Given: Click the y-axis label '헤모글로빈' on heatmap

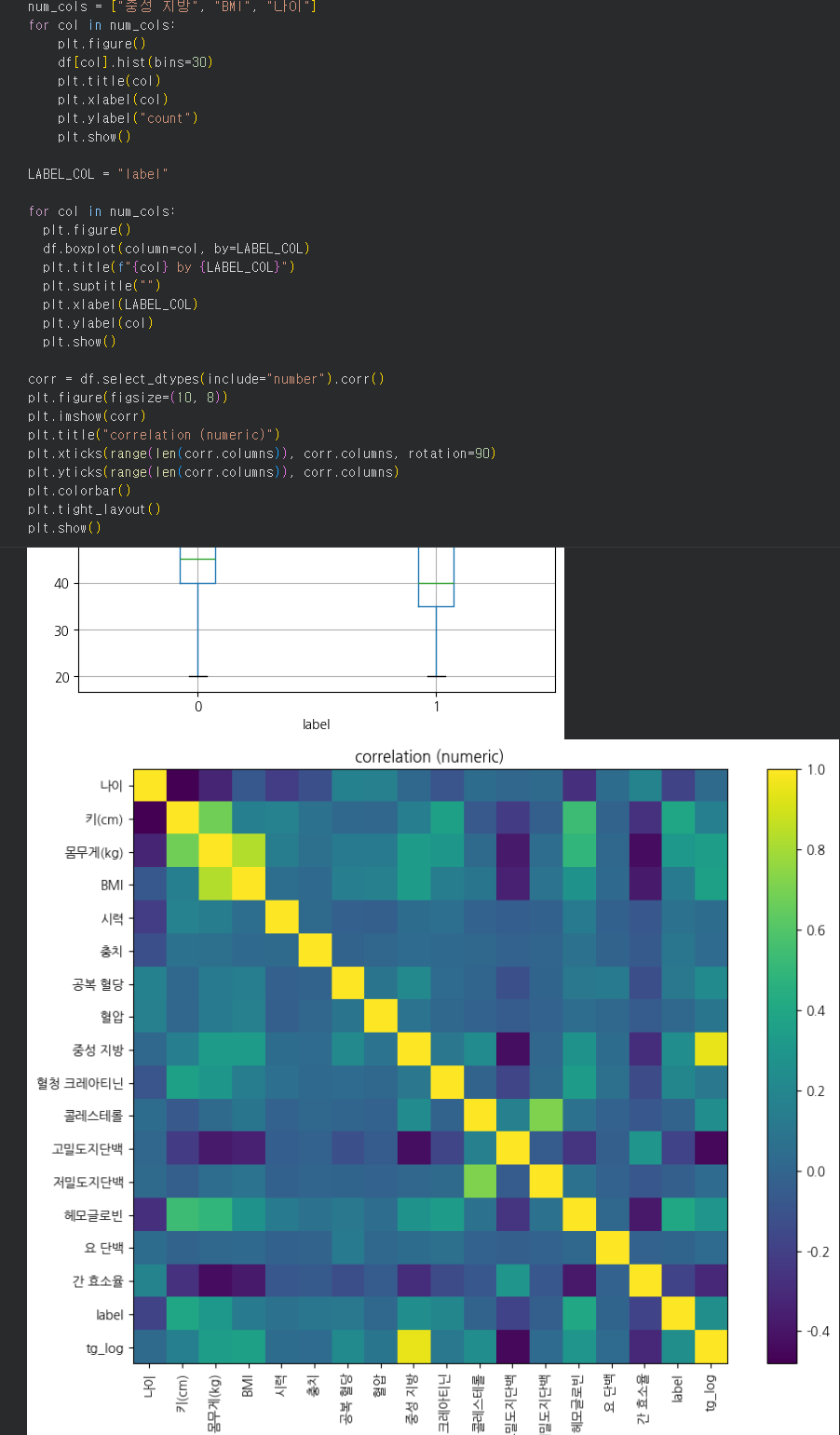Looking at the screenshot, I should (x=93, y=1216).
